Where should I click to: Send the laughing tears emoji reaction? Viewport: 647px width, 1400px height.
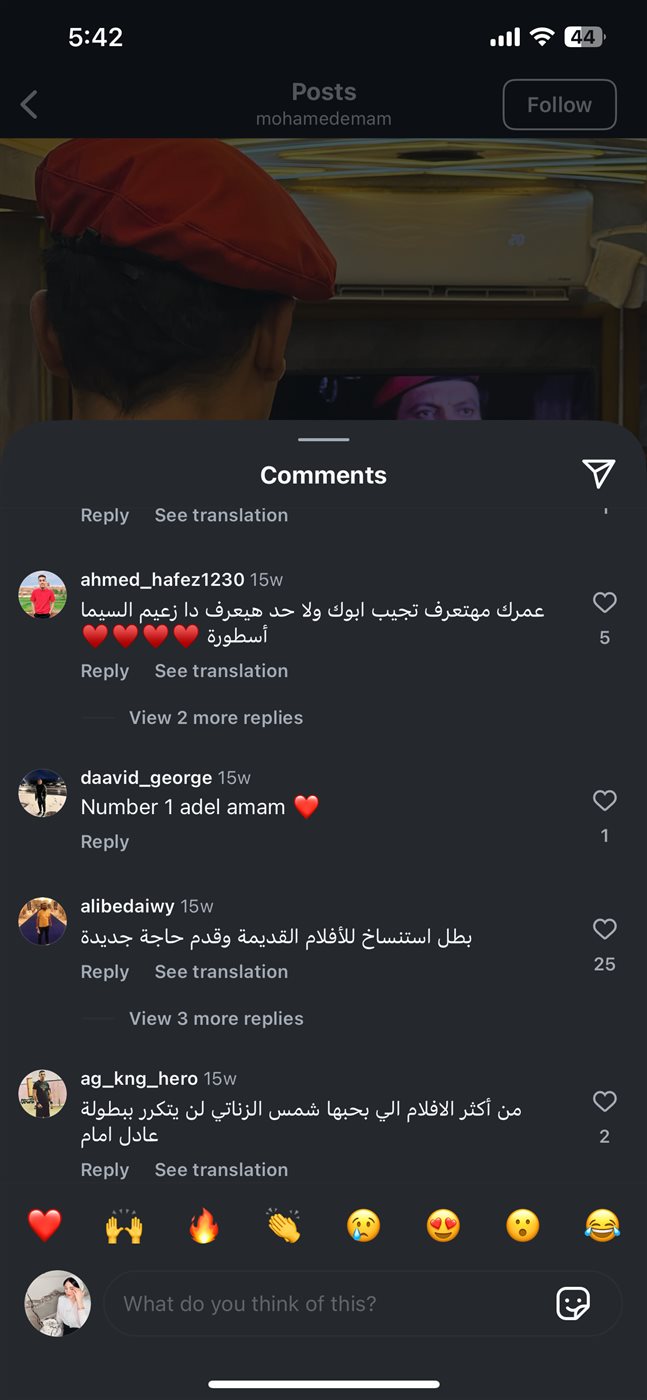(x=602, y=1225)
